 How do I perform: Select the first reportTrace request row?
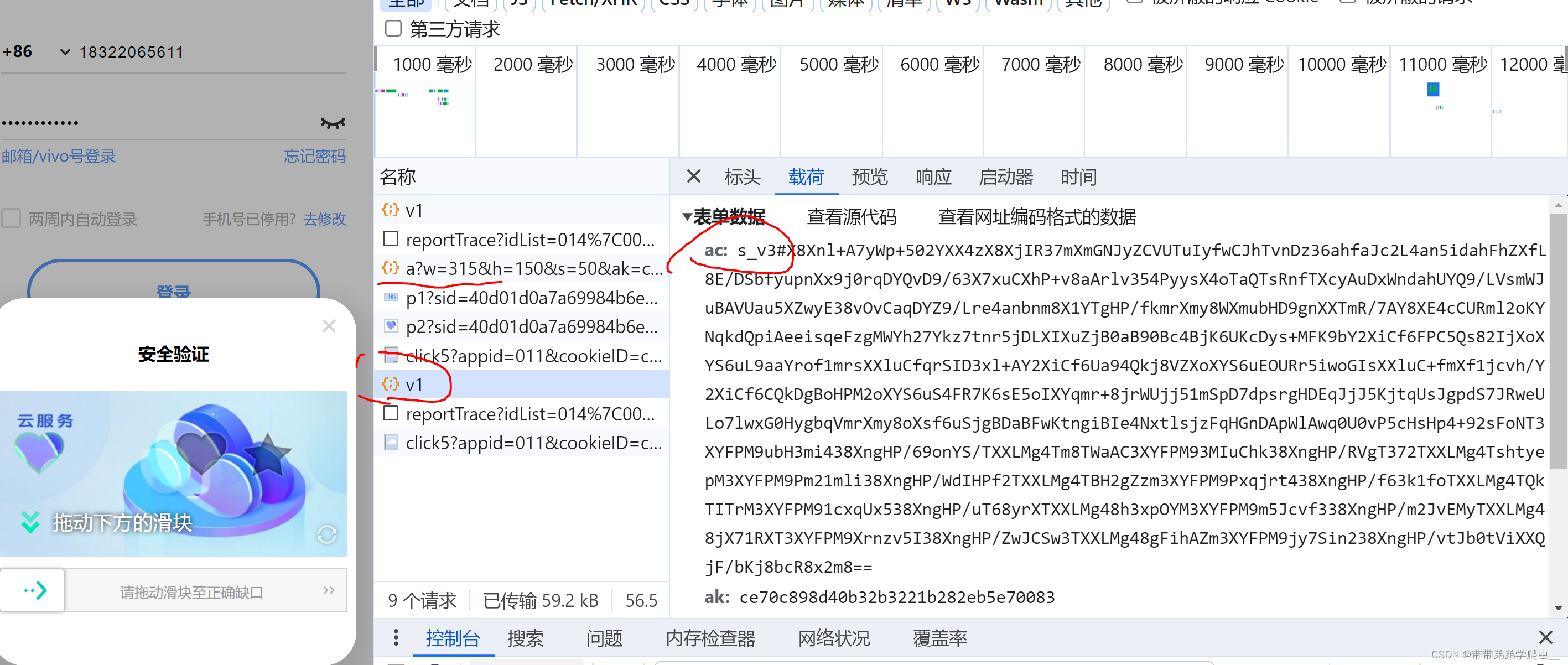pos(529,240)
